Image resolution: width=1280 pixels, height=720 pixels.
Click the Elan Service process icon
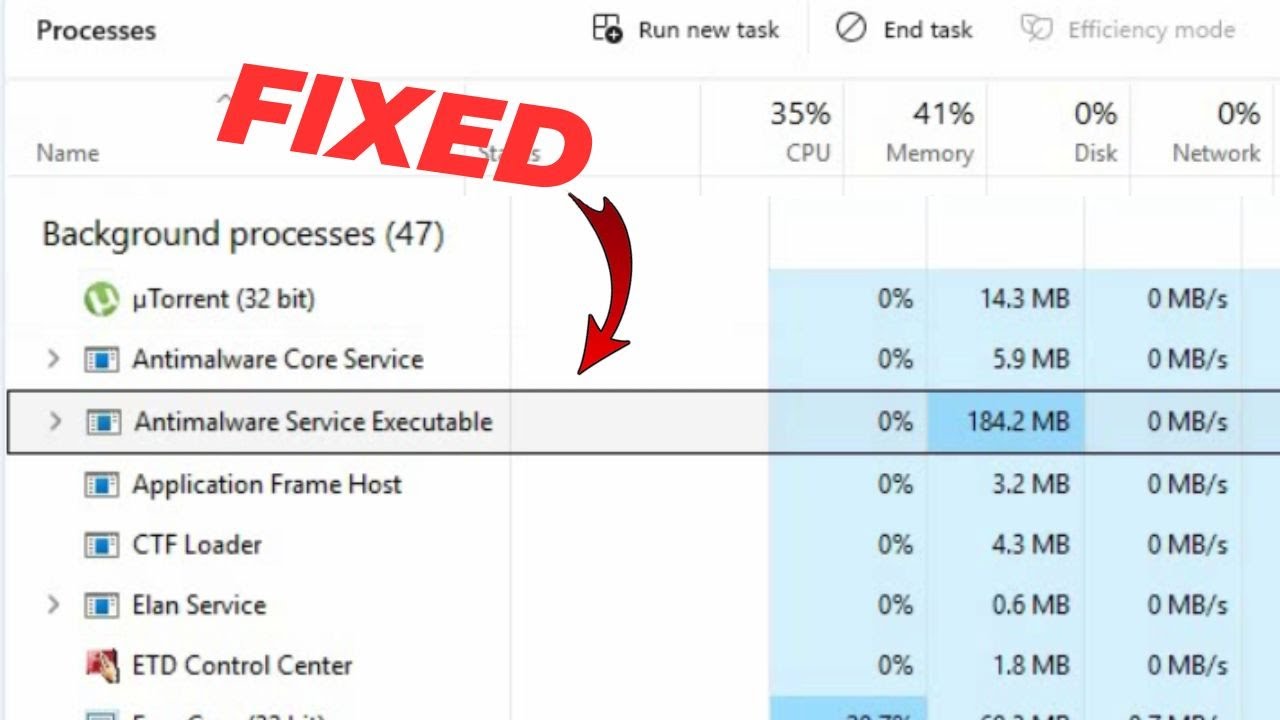[x=101, y=606]
